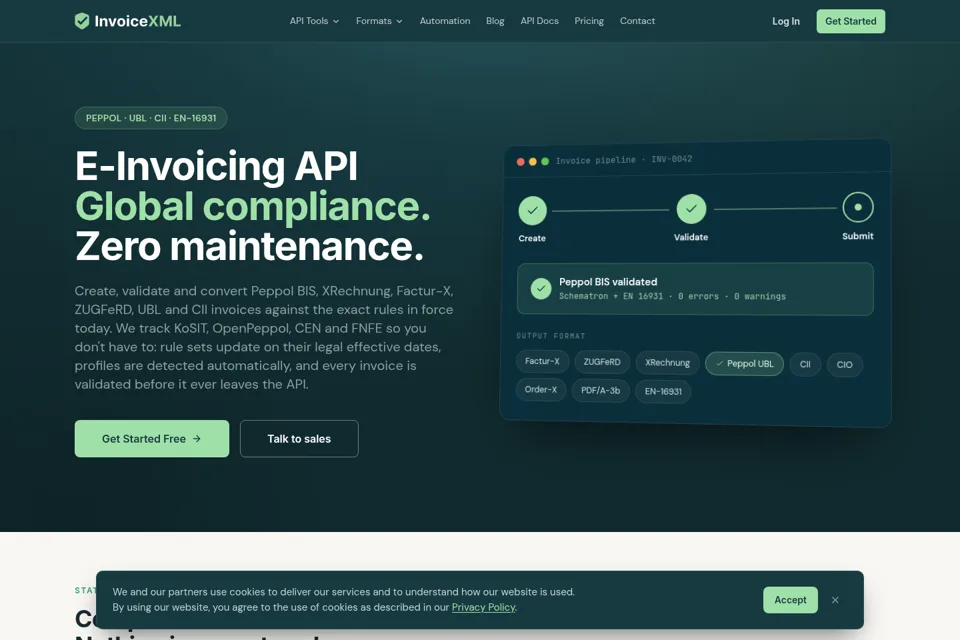Select the Order-X output format chip
The height and width of the screenshot is (640, 960).
pos(541,390)
